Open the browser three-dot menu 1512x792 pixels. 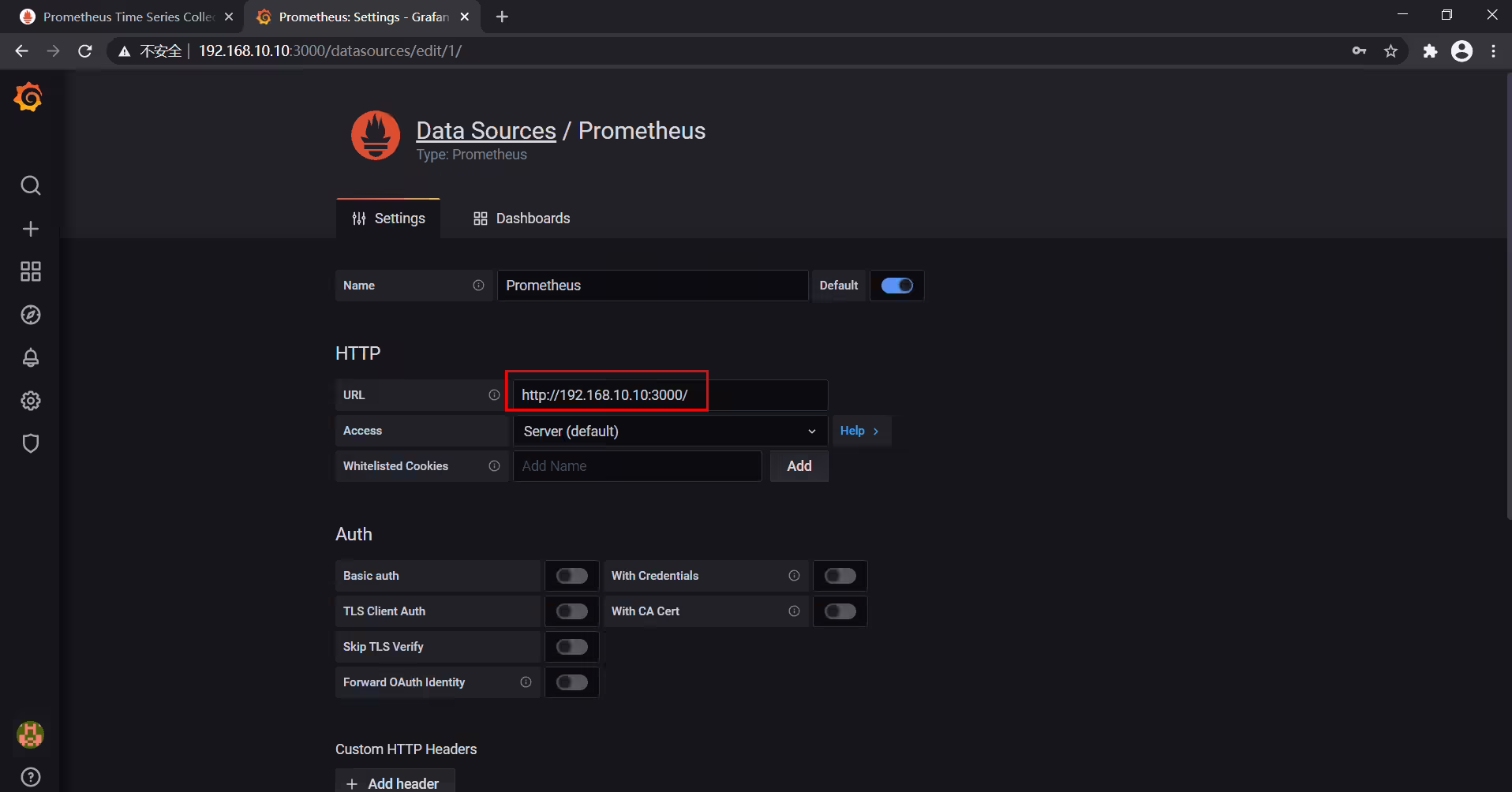(x=1493, y=51)
